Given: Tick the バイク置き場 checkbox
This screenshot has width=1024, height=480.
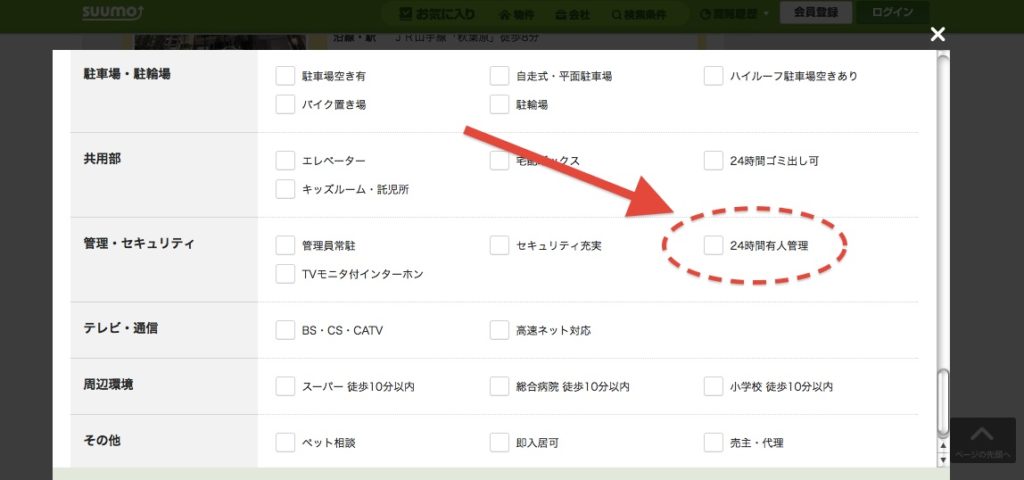Looking at the screenshot, I should [285, 104].
